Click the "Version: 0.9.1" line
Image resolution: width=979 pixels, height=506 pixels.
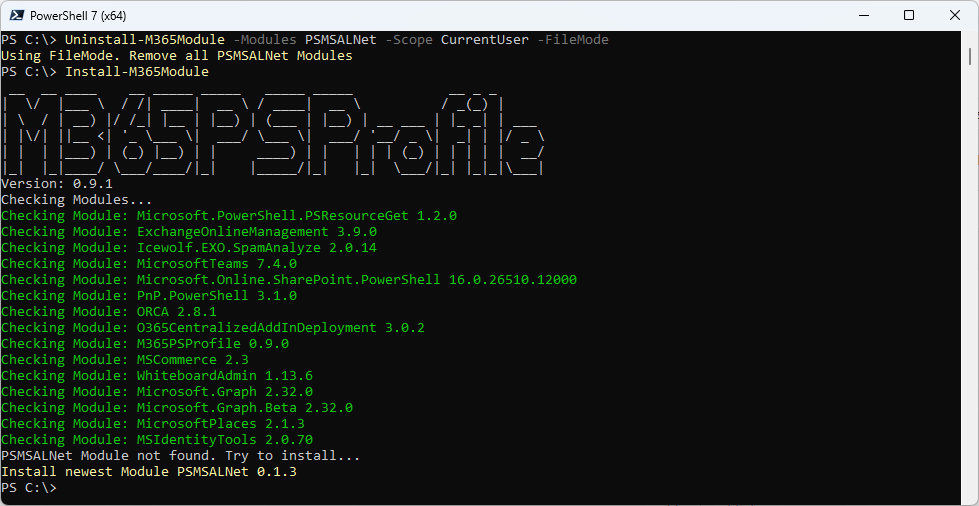pyautogui.click(x=57, y=184)
